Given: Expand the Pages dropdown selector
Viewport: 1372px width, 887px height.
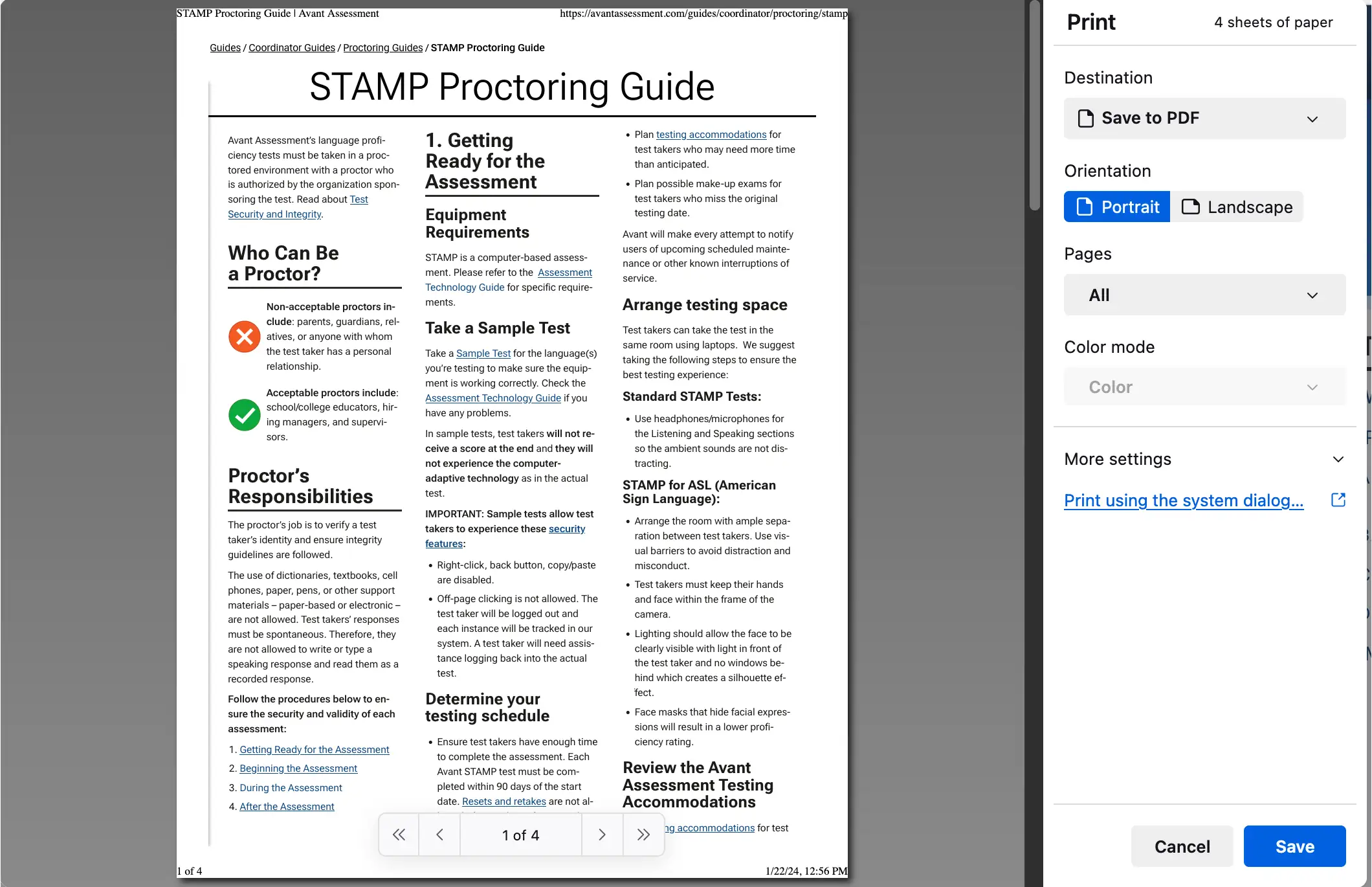Looking at the screenshot, I should click(x=1204, y=295).
